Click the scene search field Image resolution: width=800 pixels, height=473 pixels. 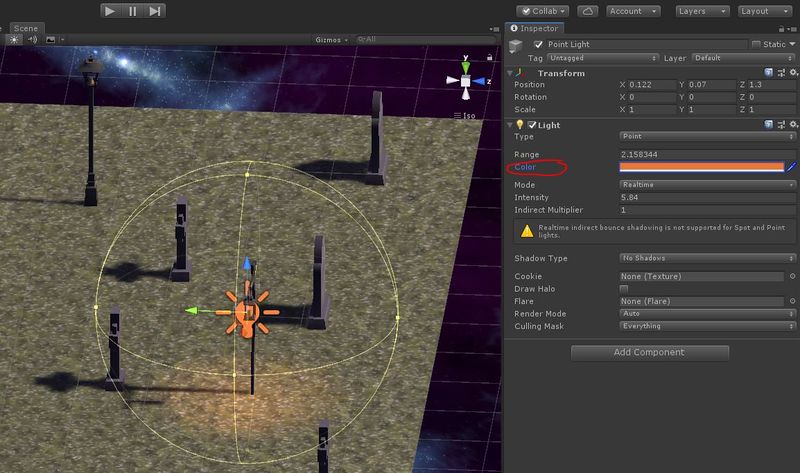tap(426, 39)
